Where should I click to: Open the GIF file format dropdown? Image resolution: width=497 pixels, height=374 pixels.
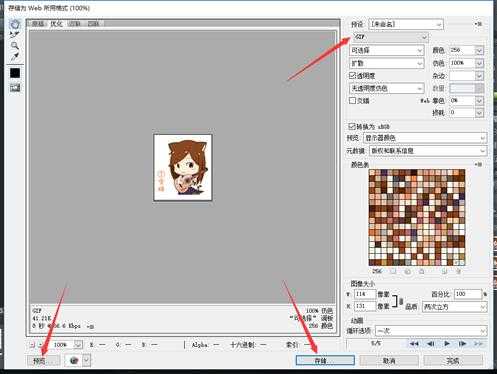(x=389, y=37)
